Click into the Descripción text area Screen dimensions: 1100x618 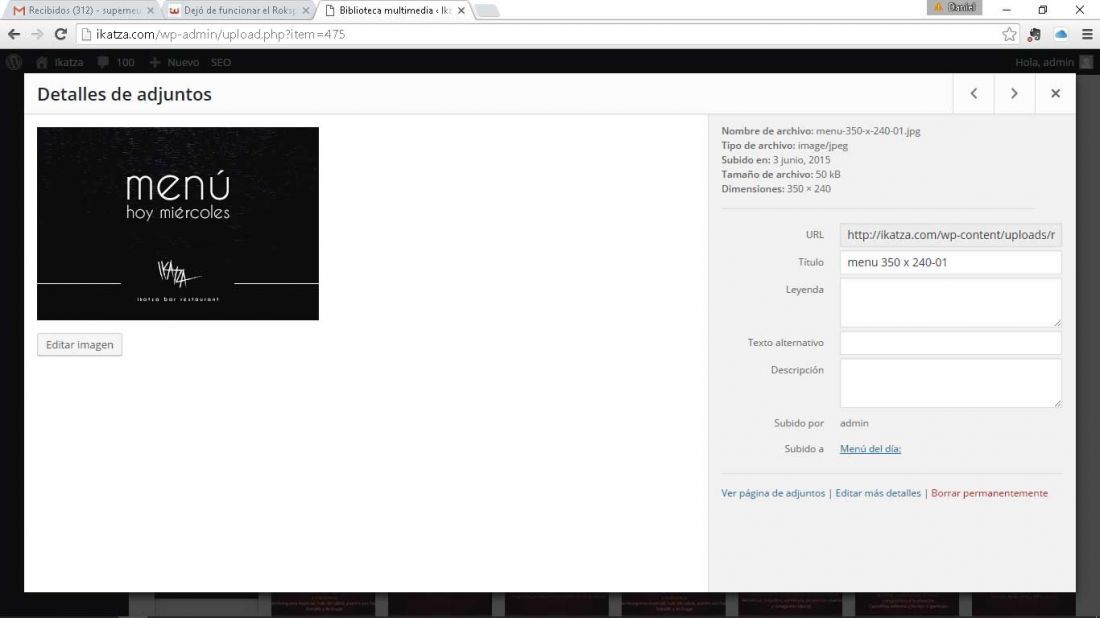[951, 383]
